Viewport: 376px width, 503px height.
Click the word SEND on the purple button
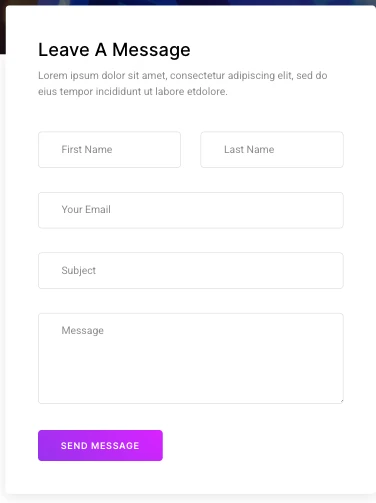click(74, 446)
